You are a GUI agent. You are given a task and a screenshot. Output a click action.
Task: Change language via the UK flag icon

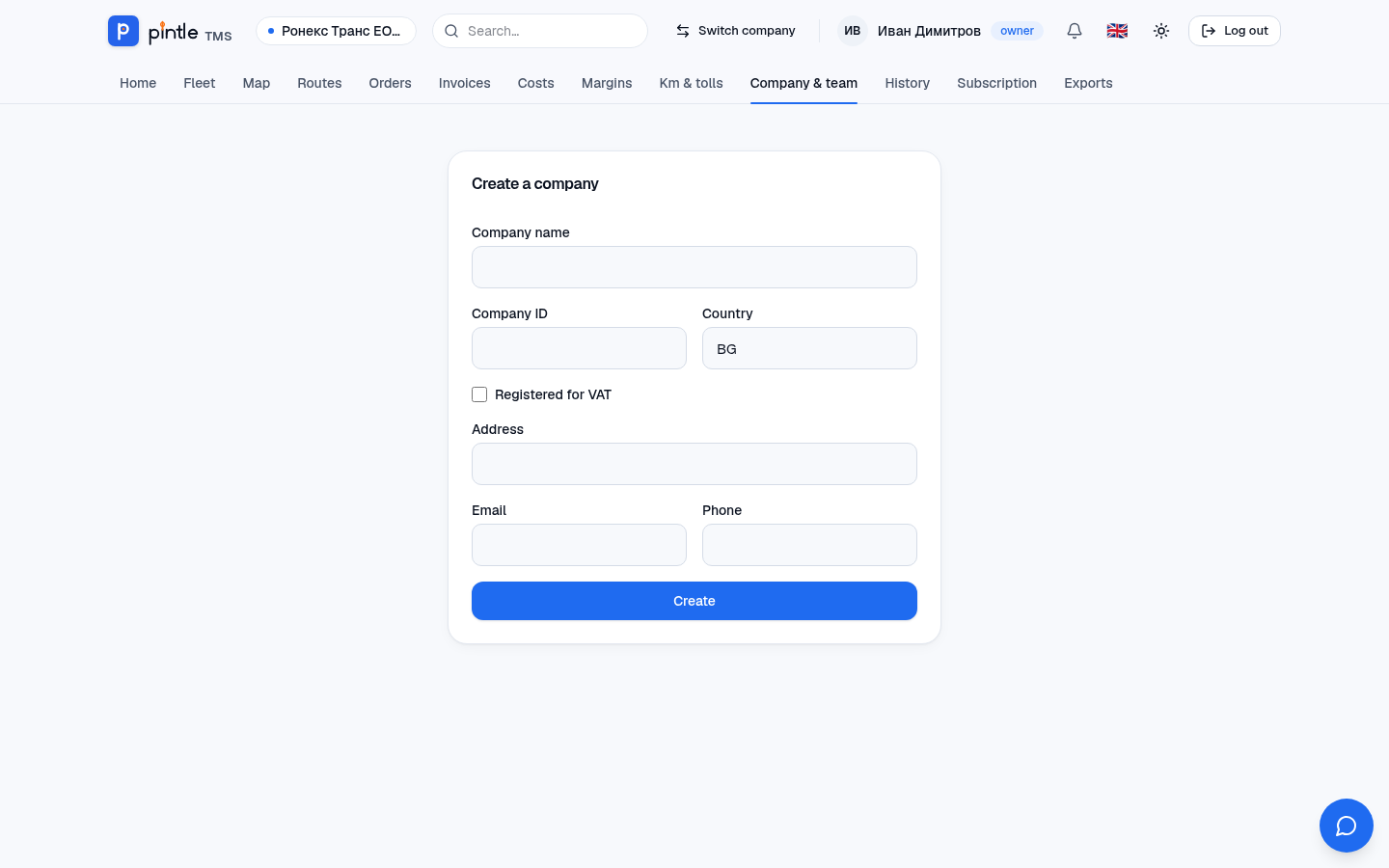1117,31
